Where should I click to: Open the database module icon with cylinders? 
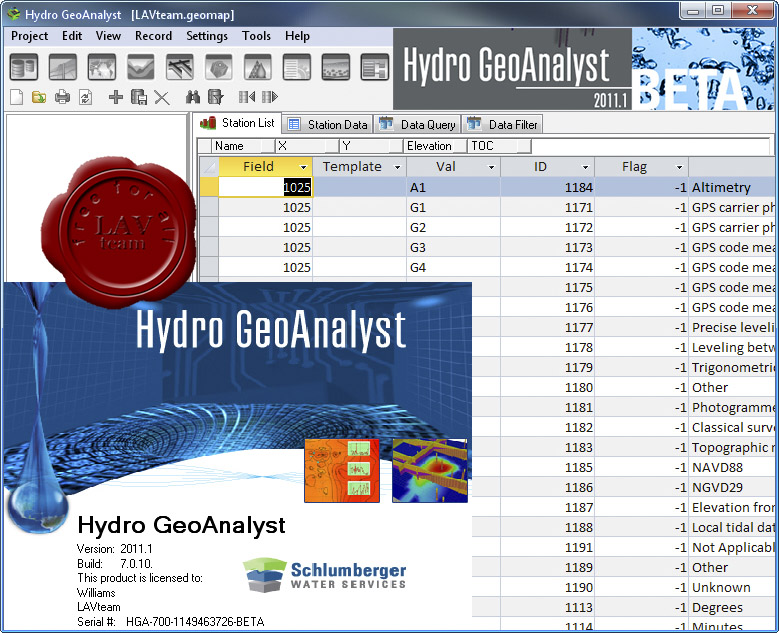point(23,67)
